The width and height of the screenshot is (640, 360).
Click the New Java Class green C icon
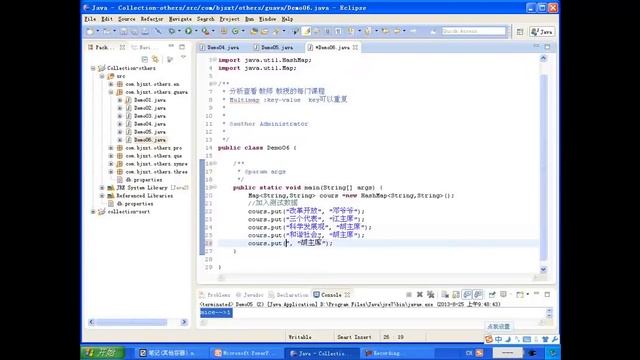click(x=235, y=31)
